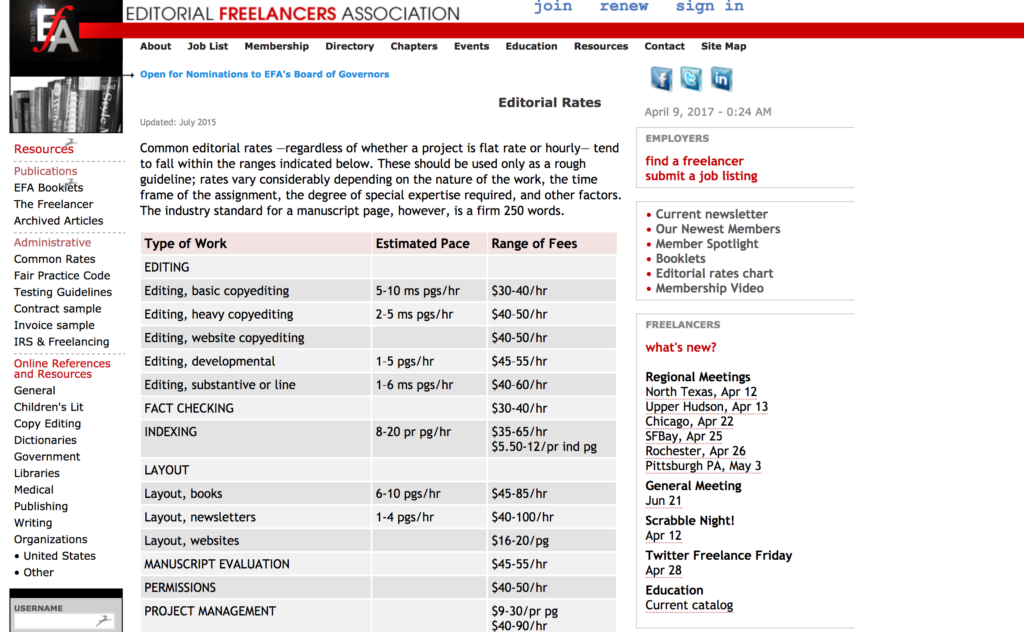The image size is (1024, 632).
Task: Click the bookshelf image under the logo
Action: 65,104
